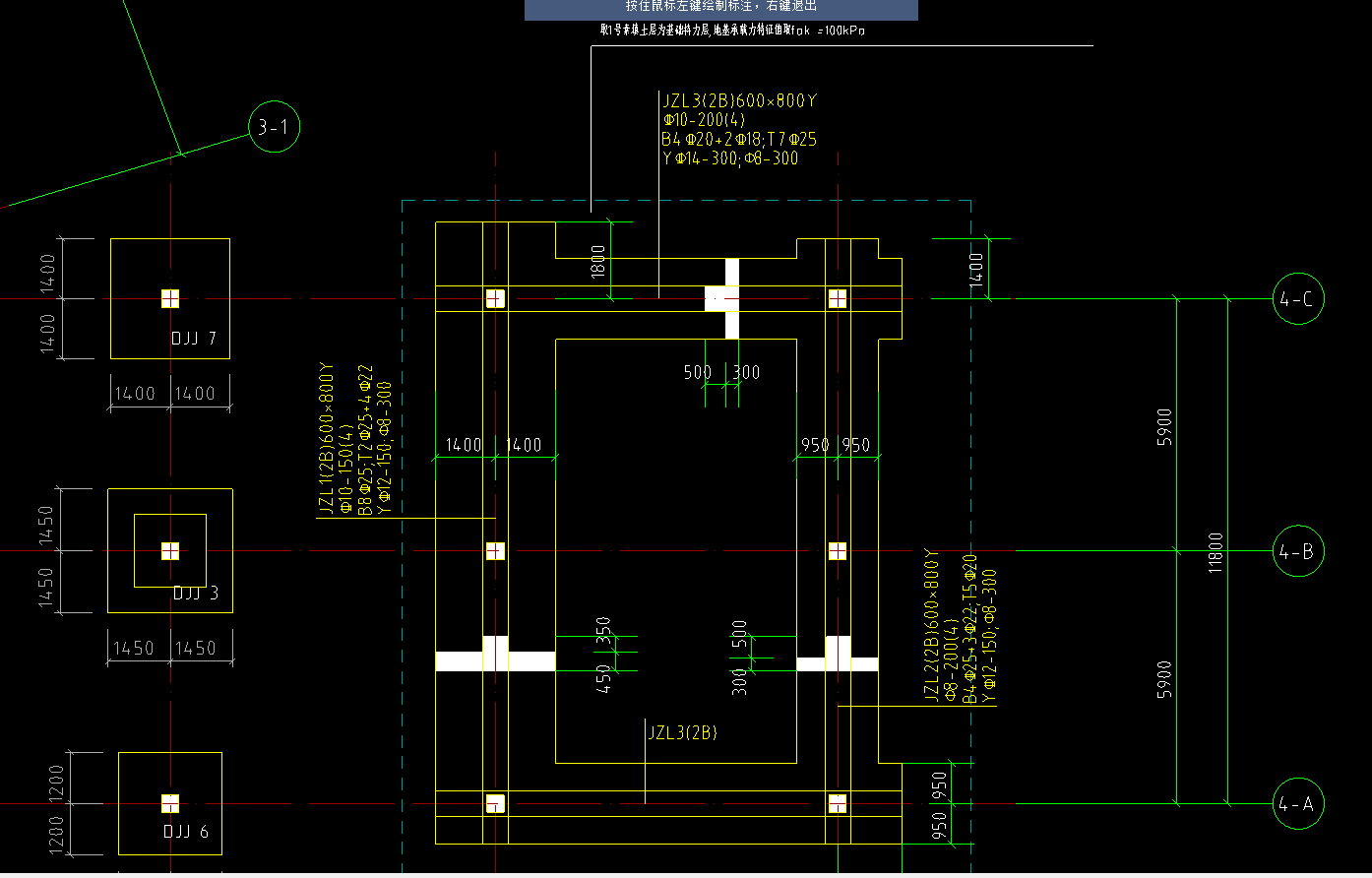Click the vertical JZL1(2B)600×800Y label

[x=326, y=440]
